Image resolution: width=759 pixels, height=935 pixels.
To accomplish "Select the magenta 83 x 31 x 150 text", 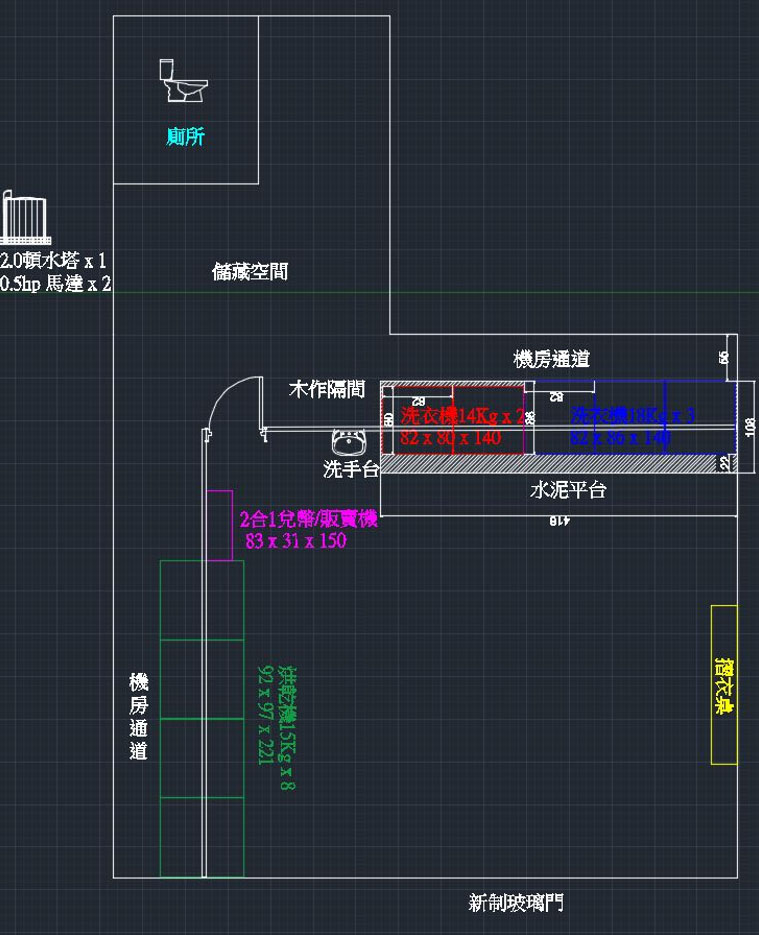I will coord(295,541).
